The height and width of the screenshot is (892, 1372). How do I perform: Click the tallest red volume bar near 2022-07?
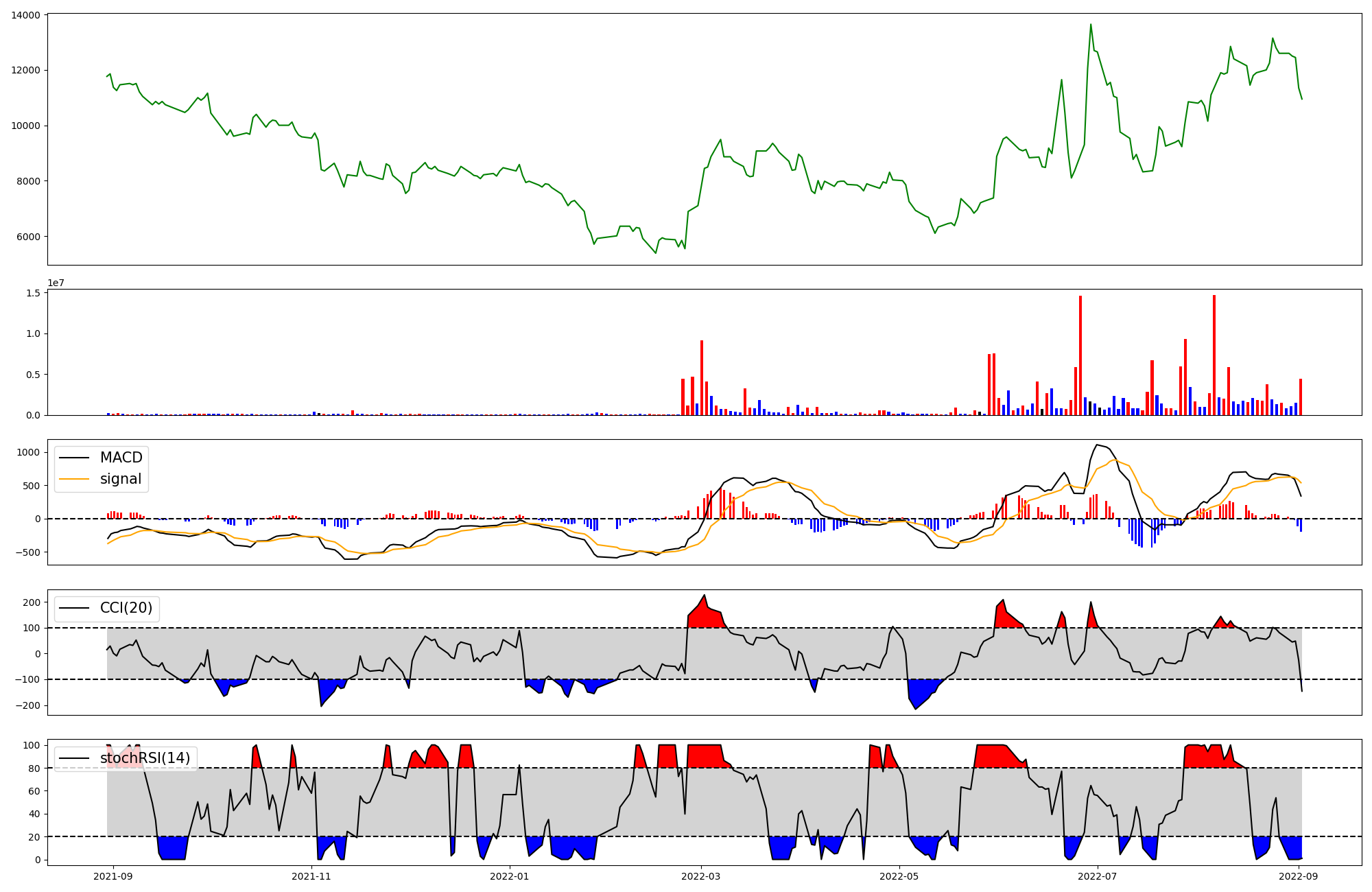point(1080,355)
